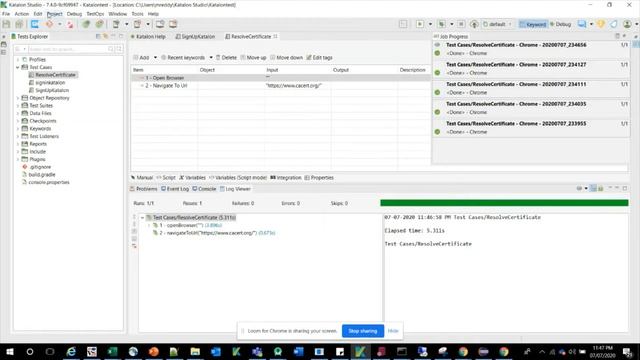Open the Run button dropdown arrow

tap(430, 24)
